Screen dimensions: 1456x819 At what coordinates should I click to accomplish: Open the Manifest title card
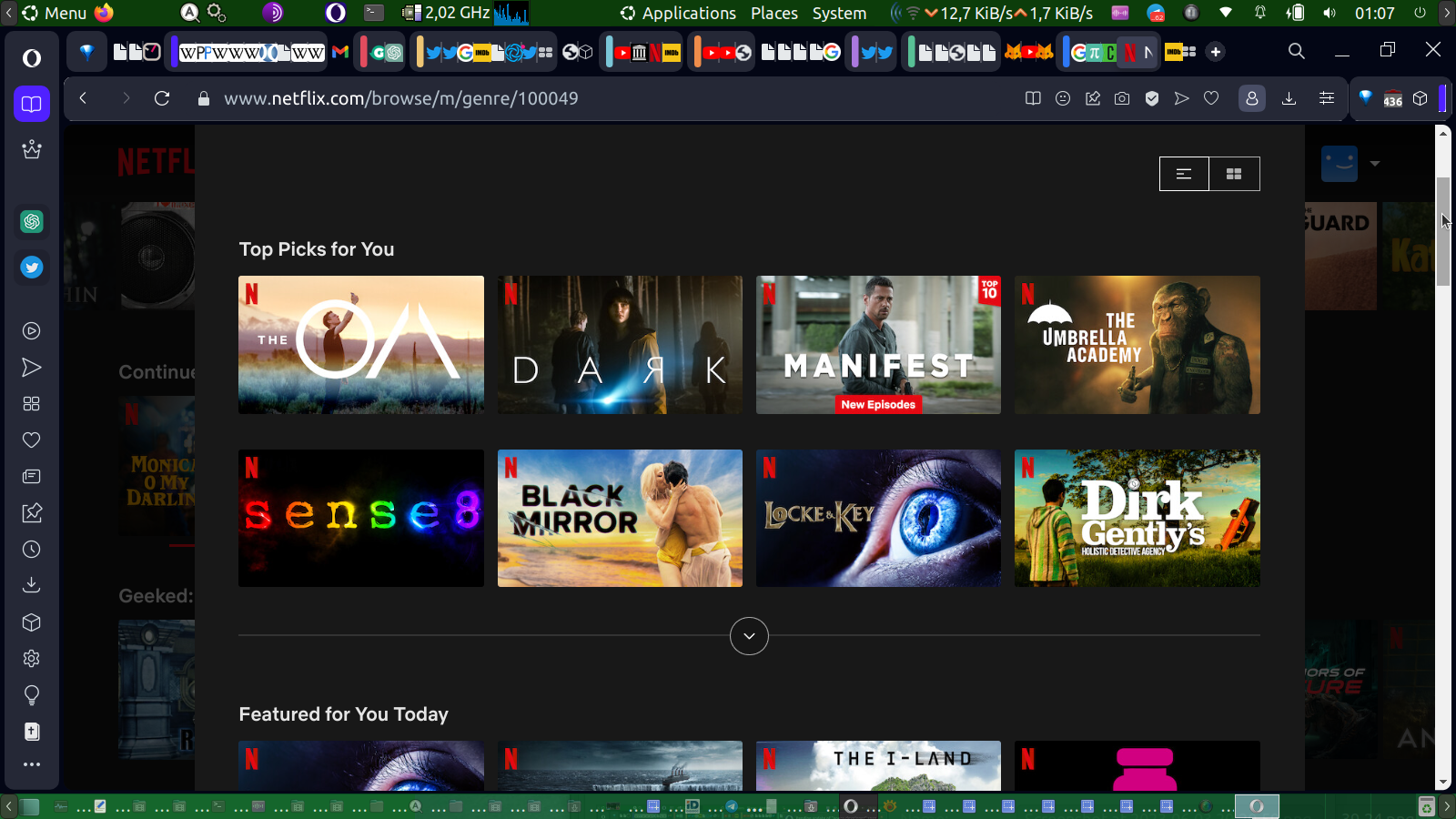pyautogui.click(x=878, y=345)
